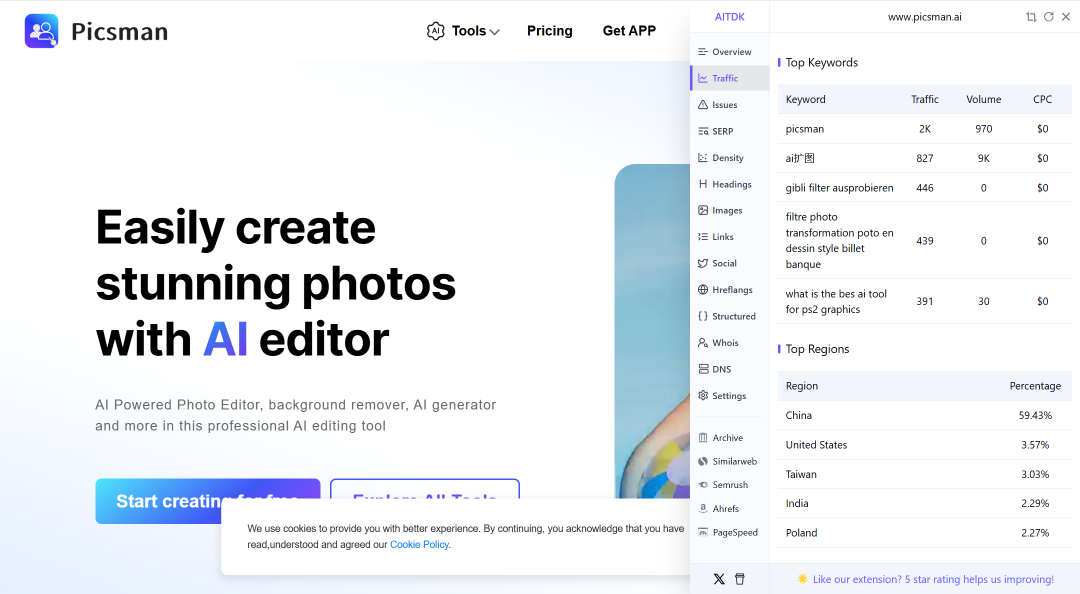Click the Picsman logo icon
The width and height of the screenshot is (1080, 594).
(41, 31)
